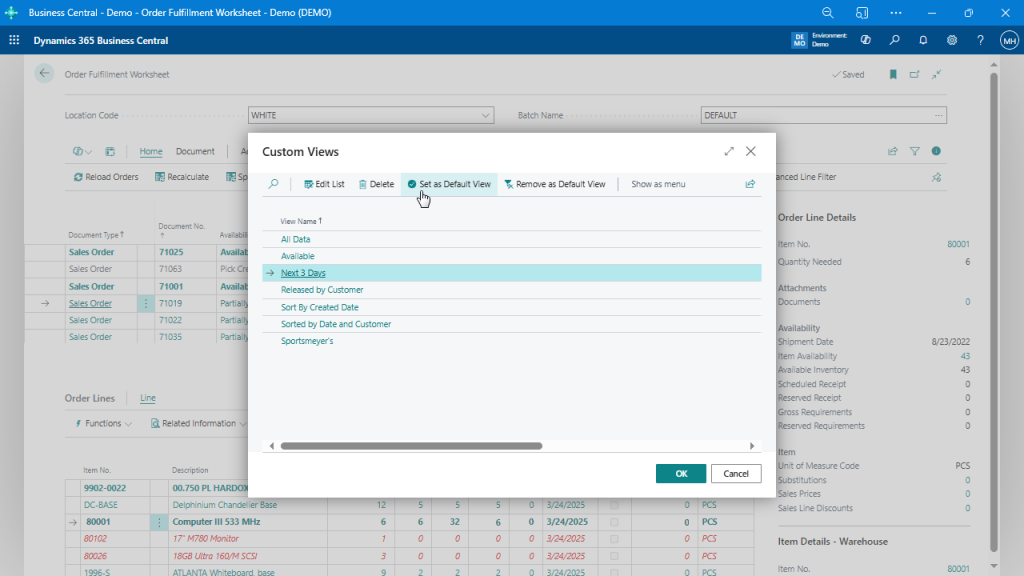Viewport: 1024px width, 576px height.
Task: Open Copilot from the top bar
Action: pos(865,40)
